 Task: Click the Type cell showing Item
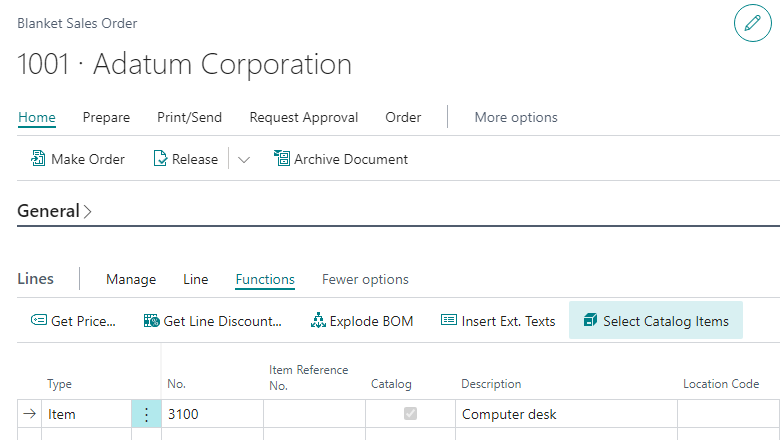87,414
